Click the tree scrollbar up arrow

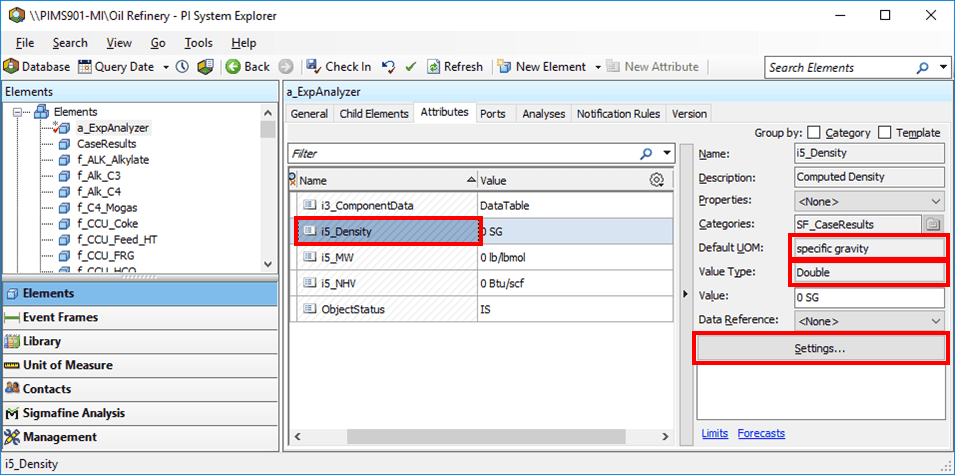tap(267, 113)
